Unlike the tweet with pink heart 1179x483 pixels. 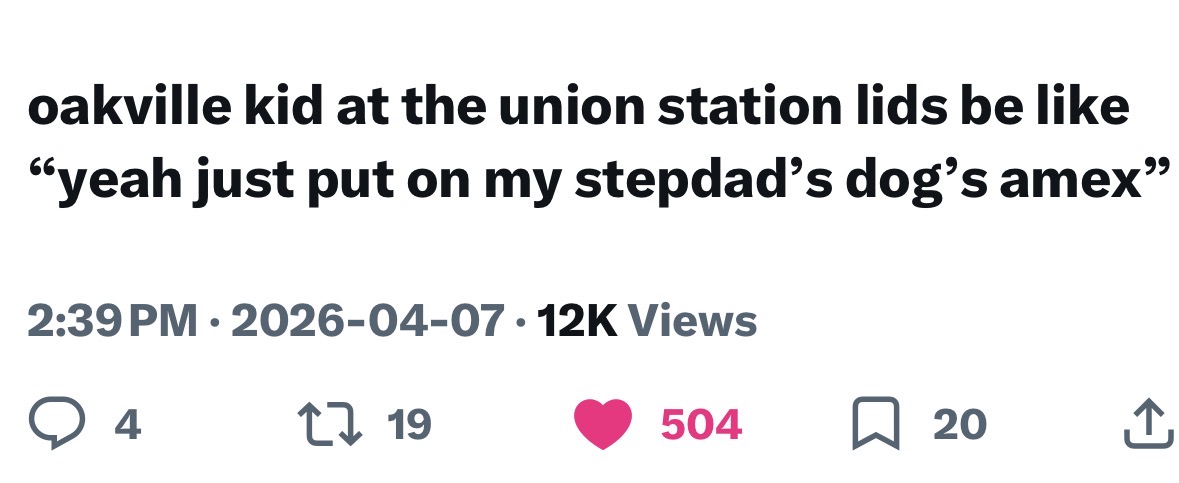pyautogui.click(x=603, y=425)
